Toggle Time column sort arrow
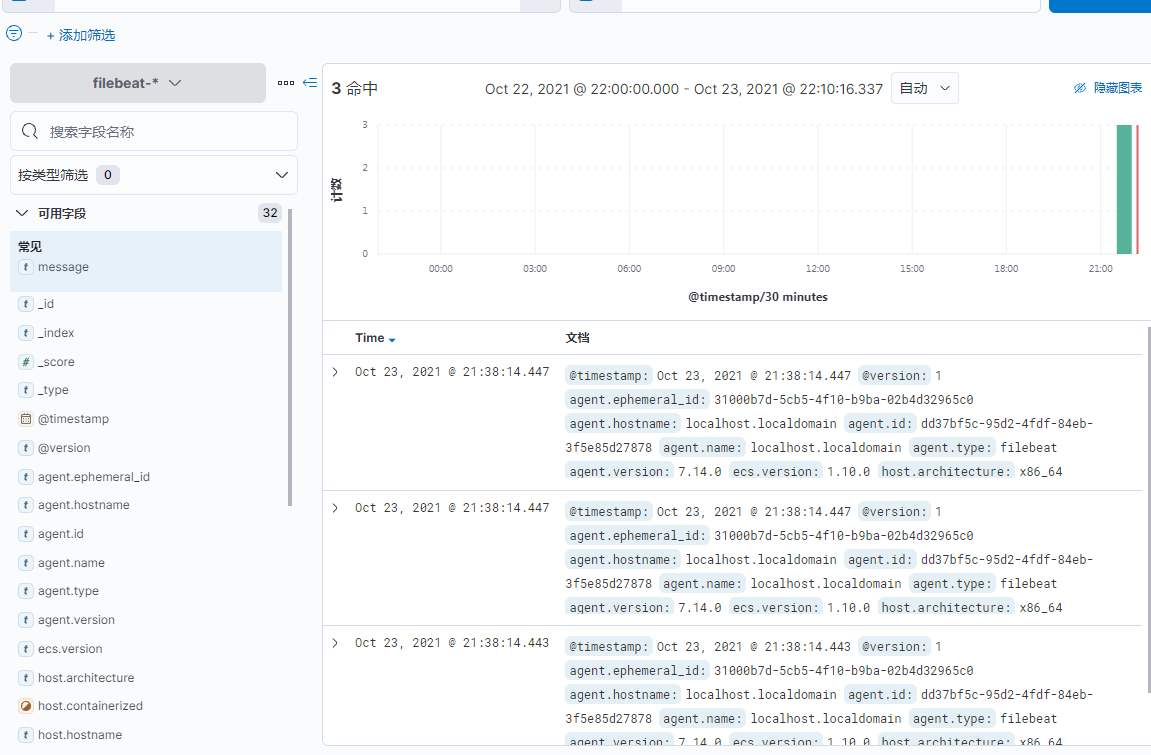1151x755 pixels. [392, 340]
